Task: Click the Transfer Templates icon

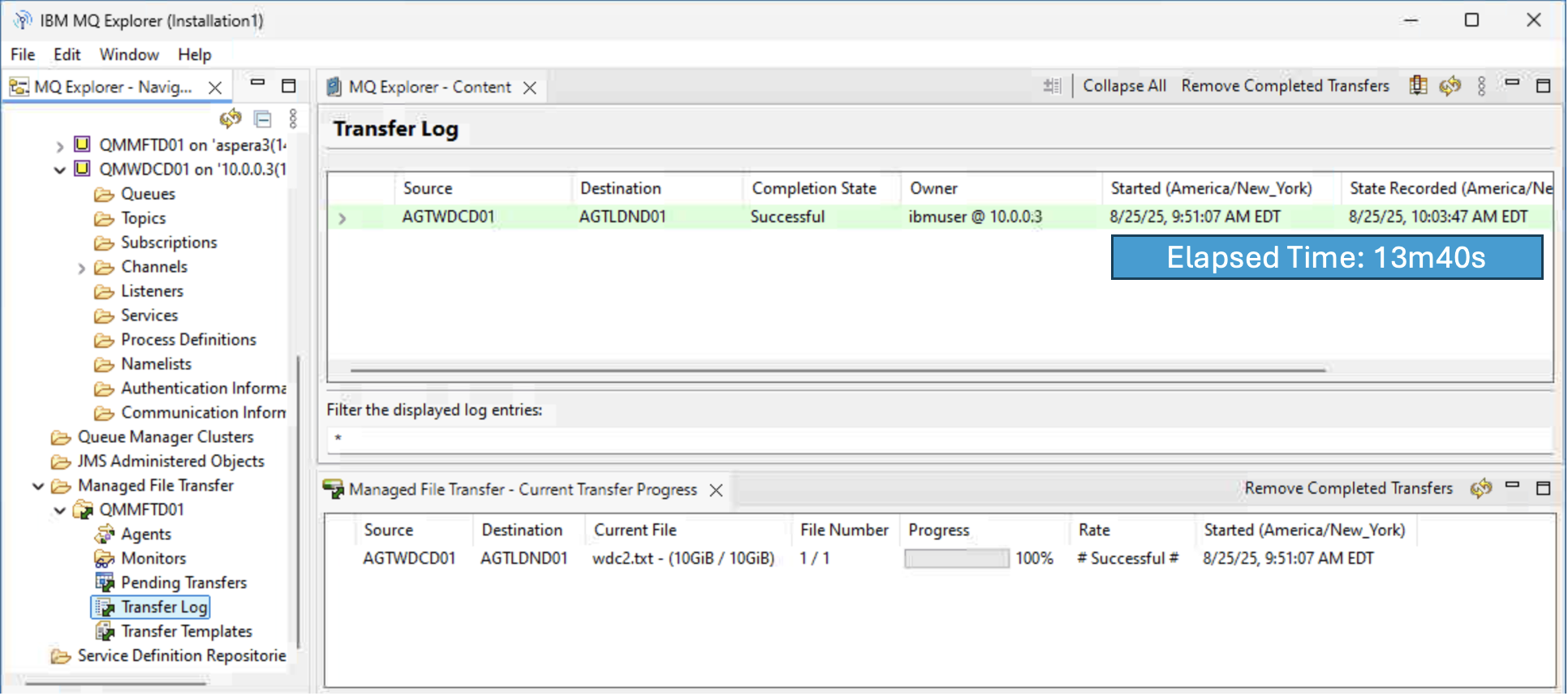Action: pyautogui.click(x=105, y=631)
